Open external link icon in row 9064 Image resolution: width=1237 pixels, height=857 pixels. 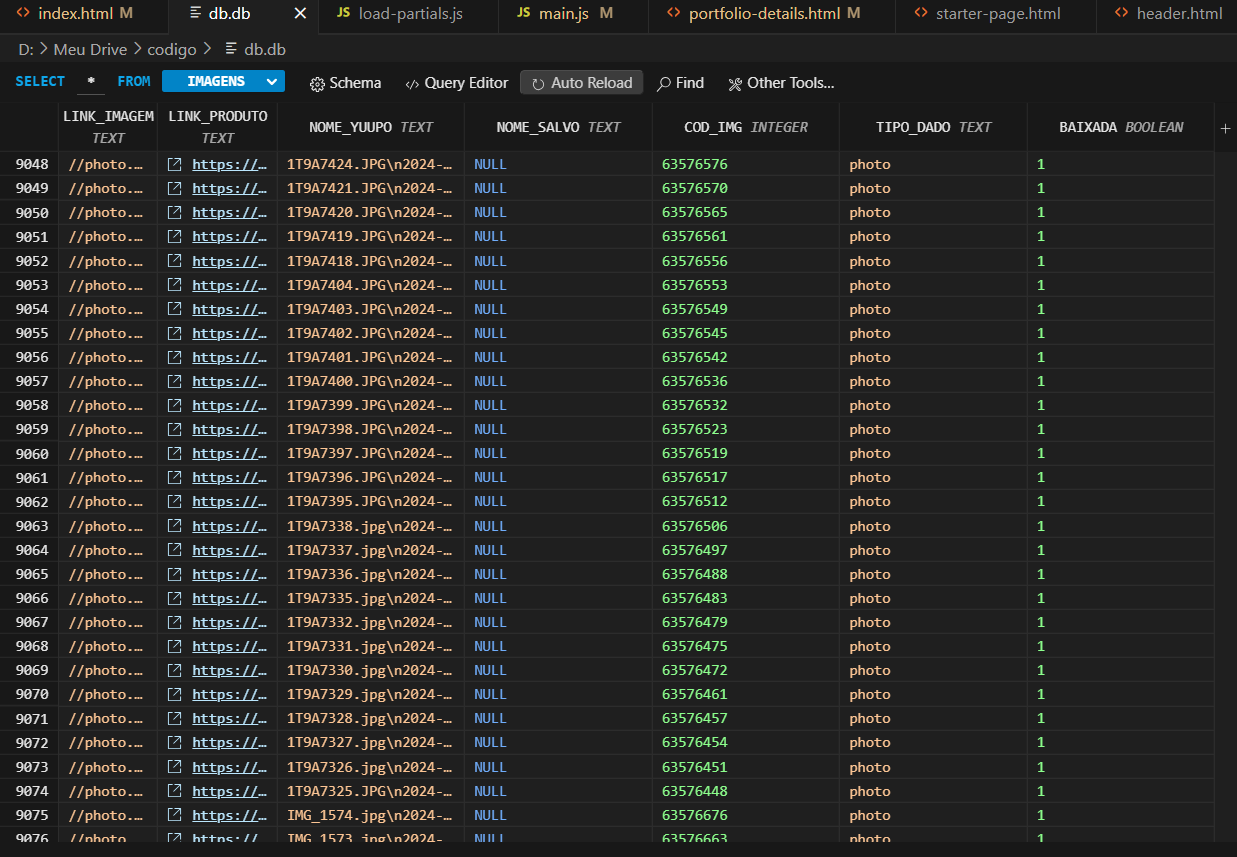pyautogui.click(x=175, y=550)
